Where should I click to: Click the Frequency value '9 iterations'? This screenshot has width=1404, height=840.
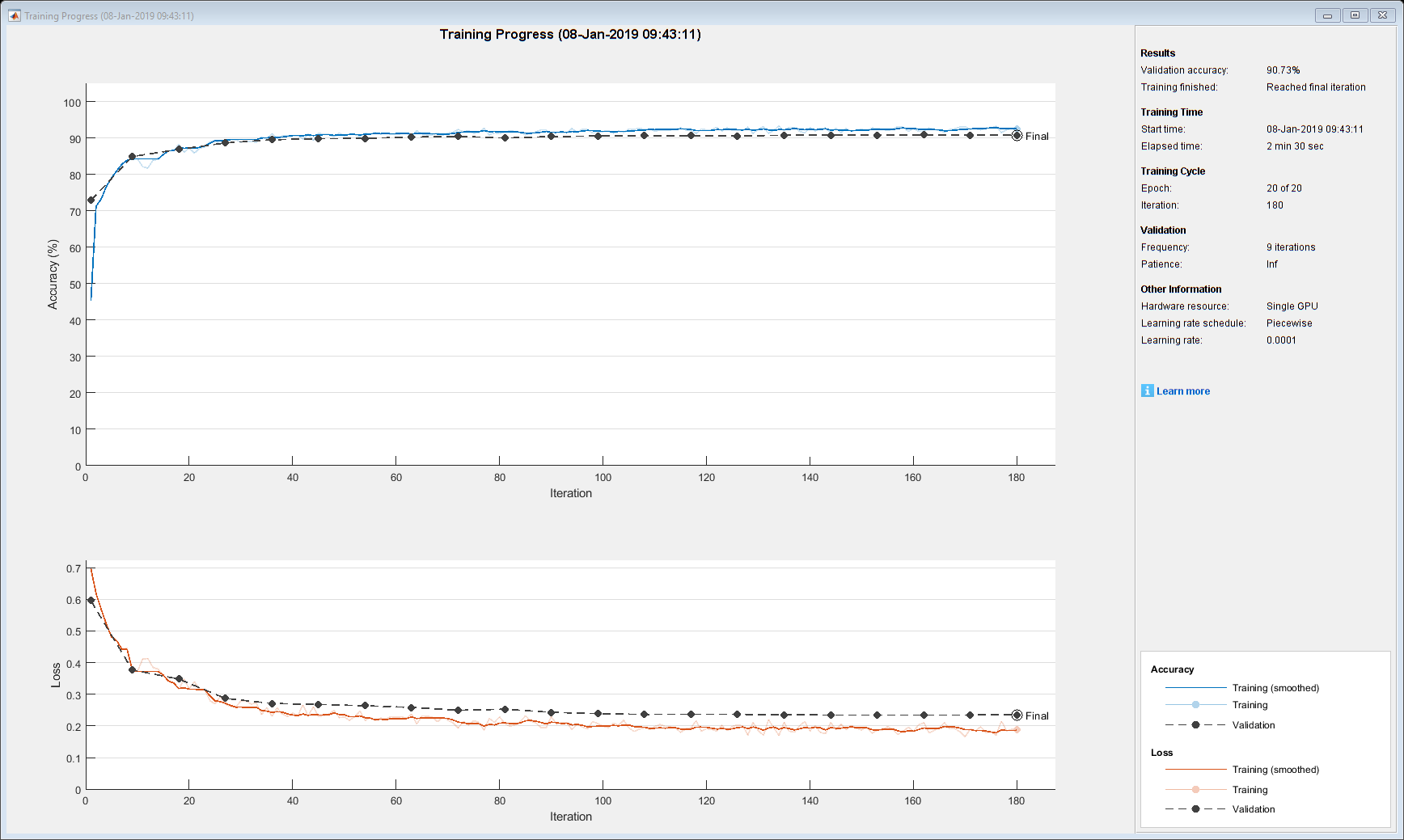pos(1291,247)
